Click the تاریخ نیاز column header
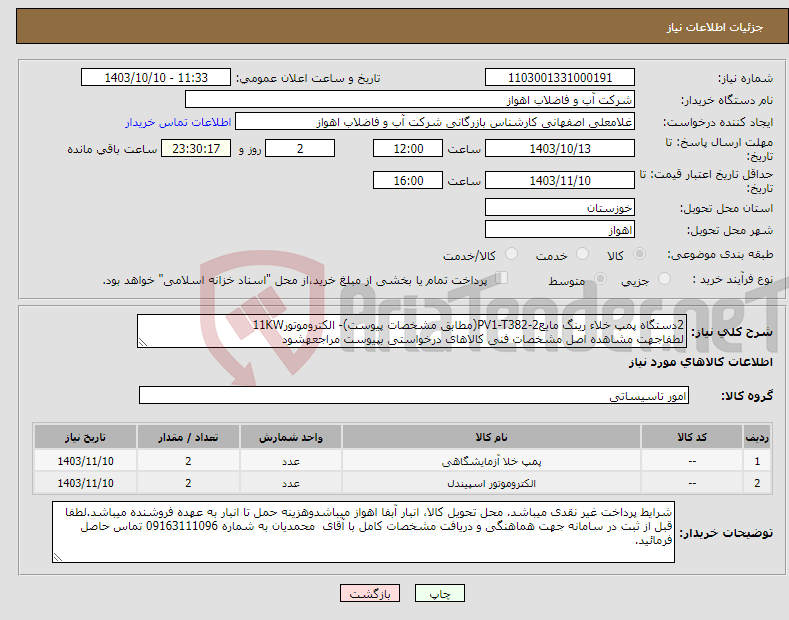Image resolution: width=789 pixels, height=620 pixels. point(85,437)
